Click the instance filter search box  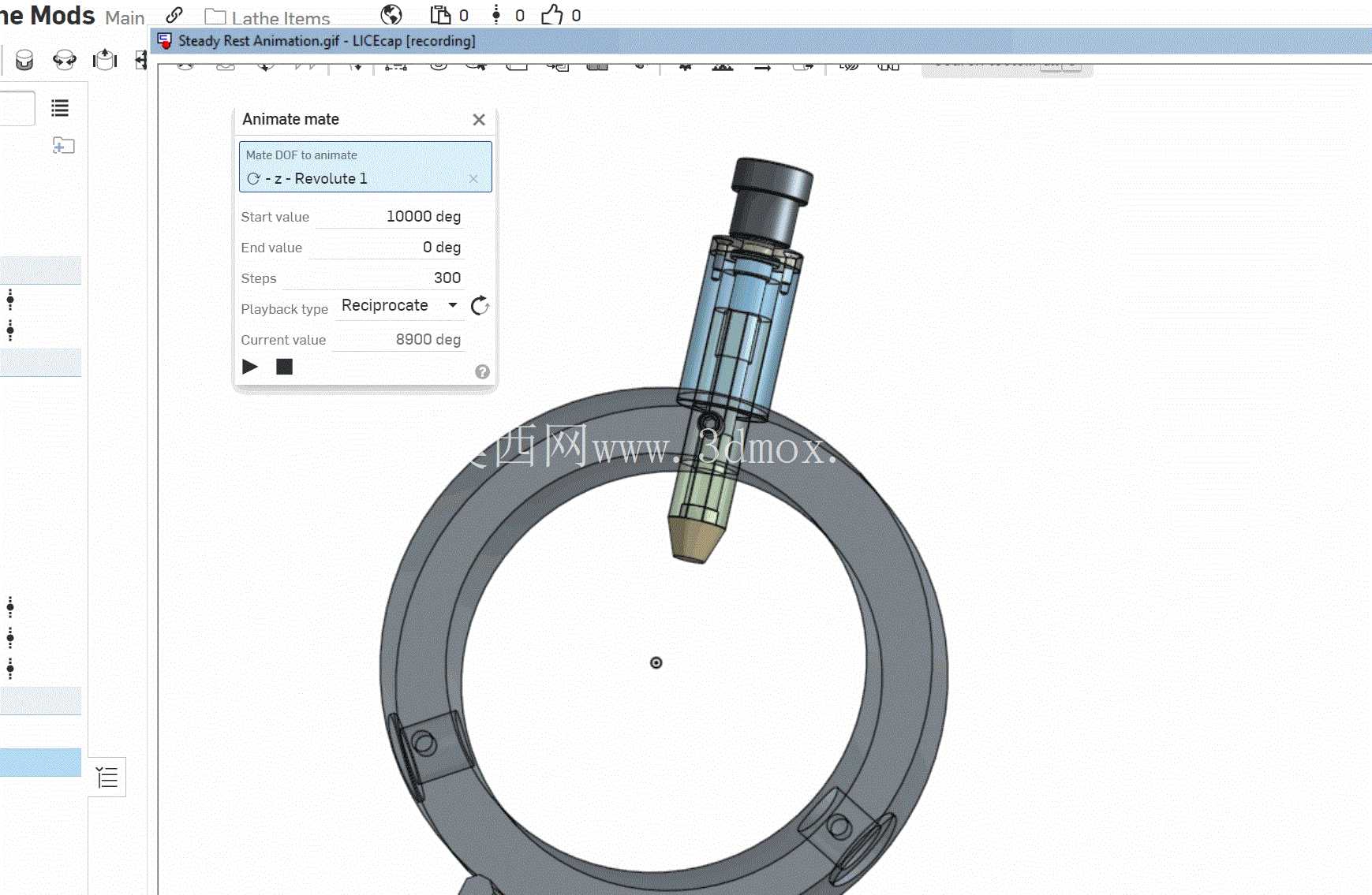coord(17,108)
